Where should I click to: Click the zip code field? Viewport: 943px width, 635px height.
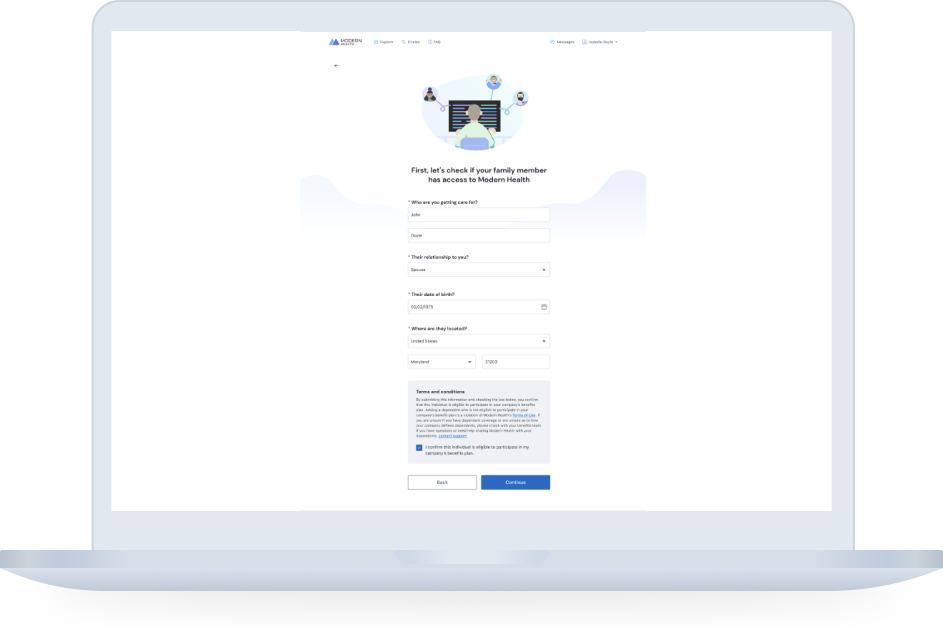coord(516,362)
